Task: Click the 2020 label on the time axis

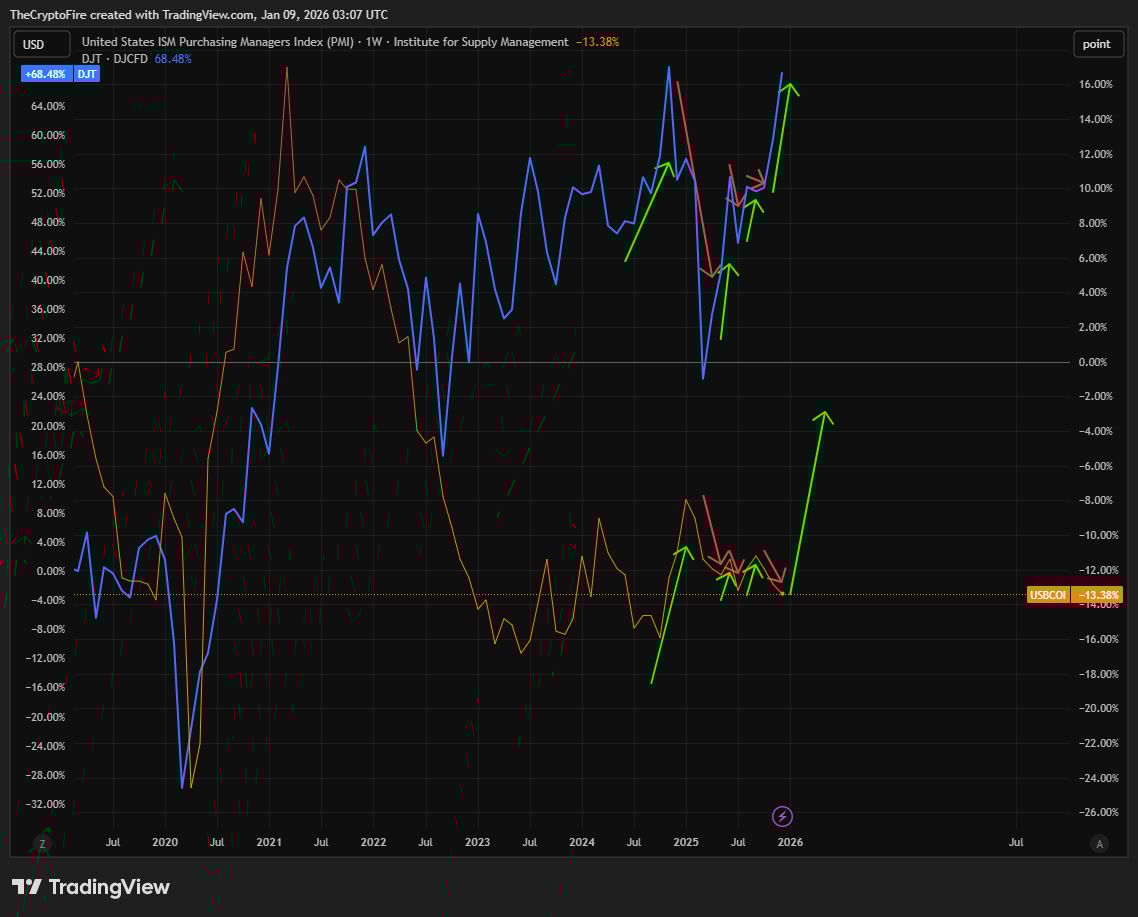Action: (x=165, y=842)
